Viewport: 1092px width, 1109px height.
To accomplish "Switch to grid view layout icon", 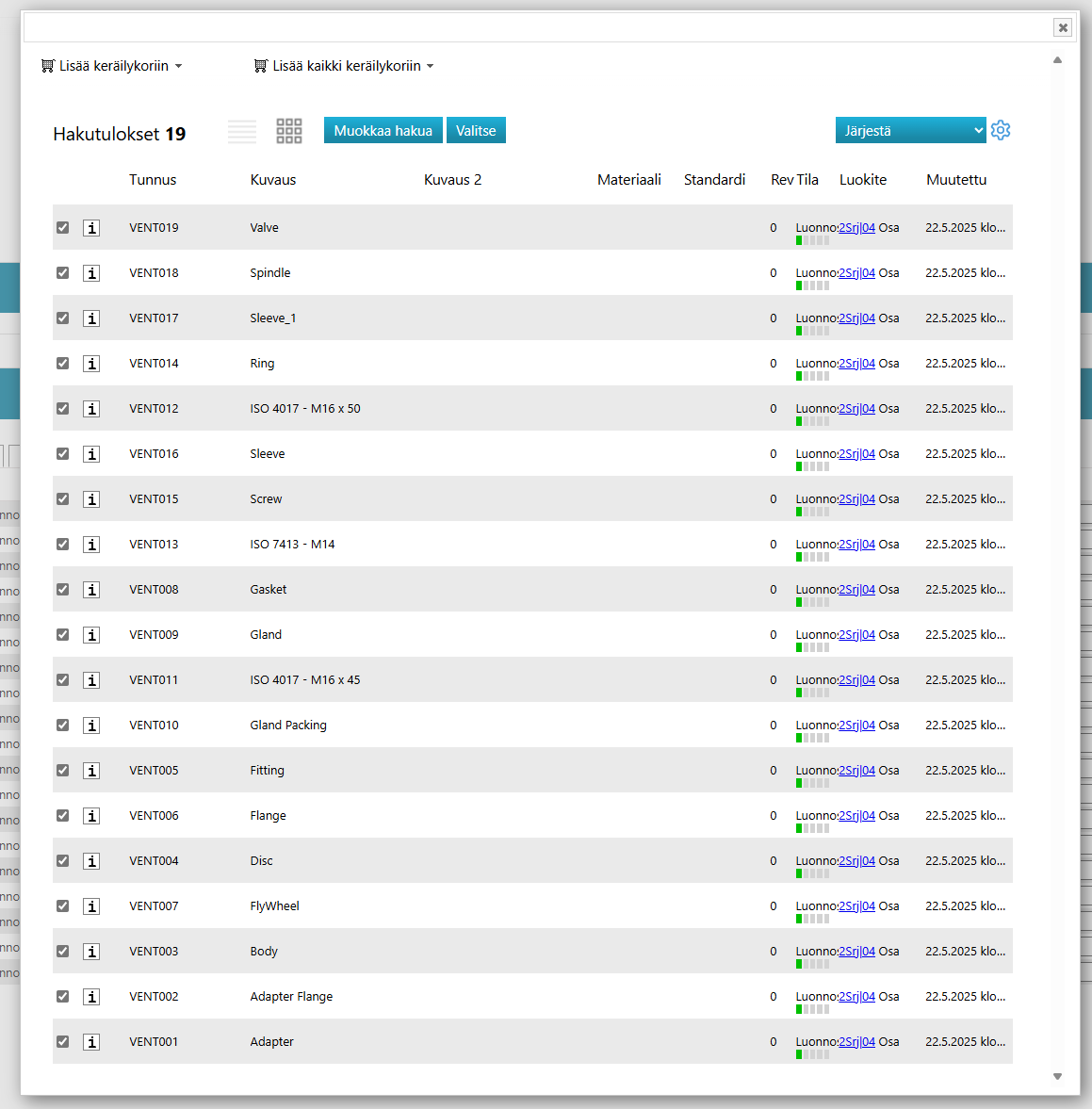I will pos(289,131).
